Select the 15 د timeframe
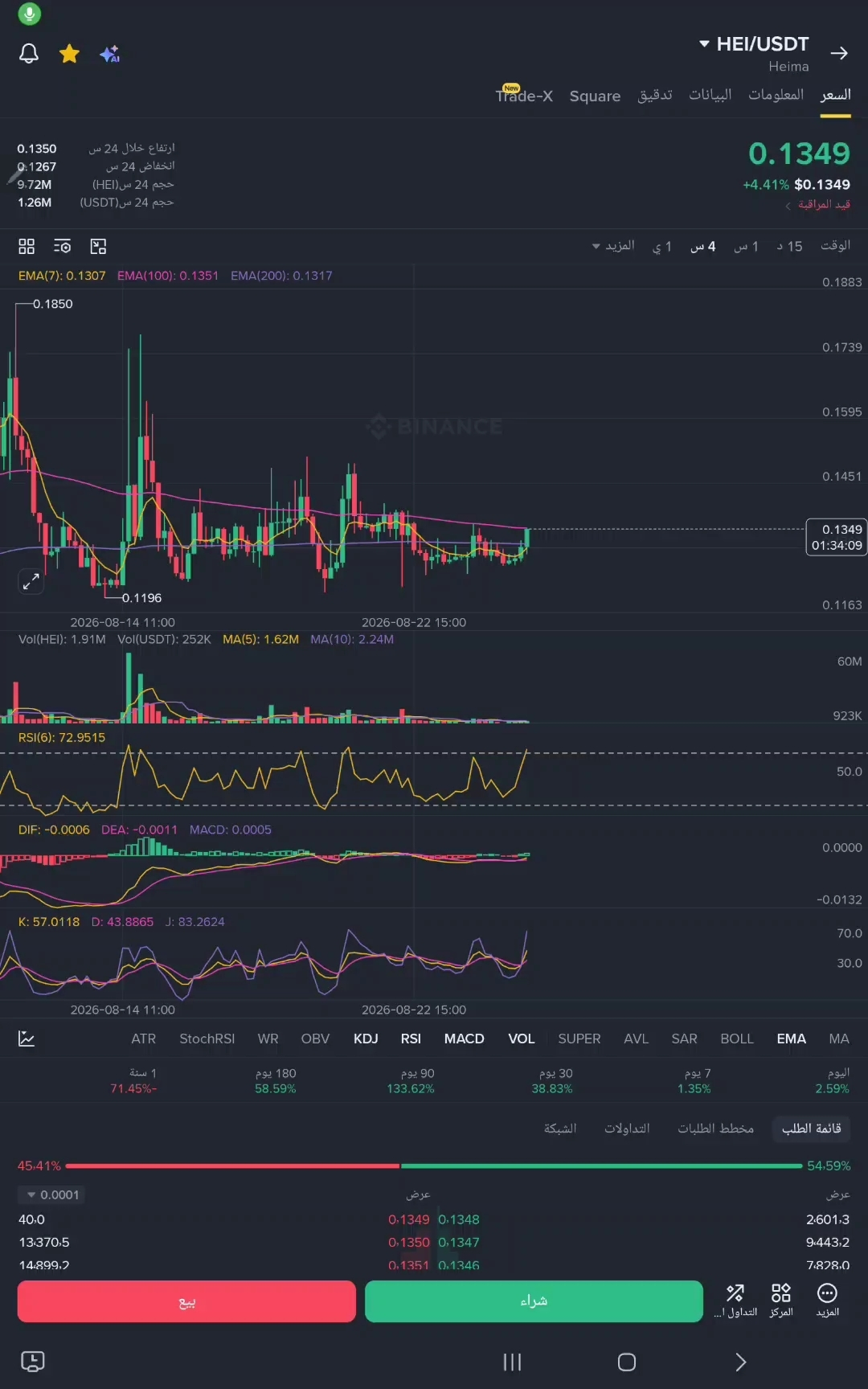 (789, 246)
